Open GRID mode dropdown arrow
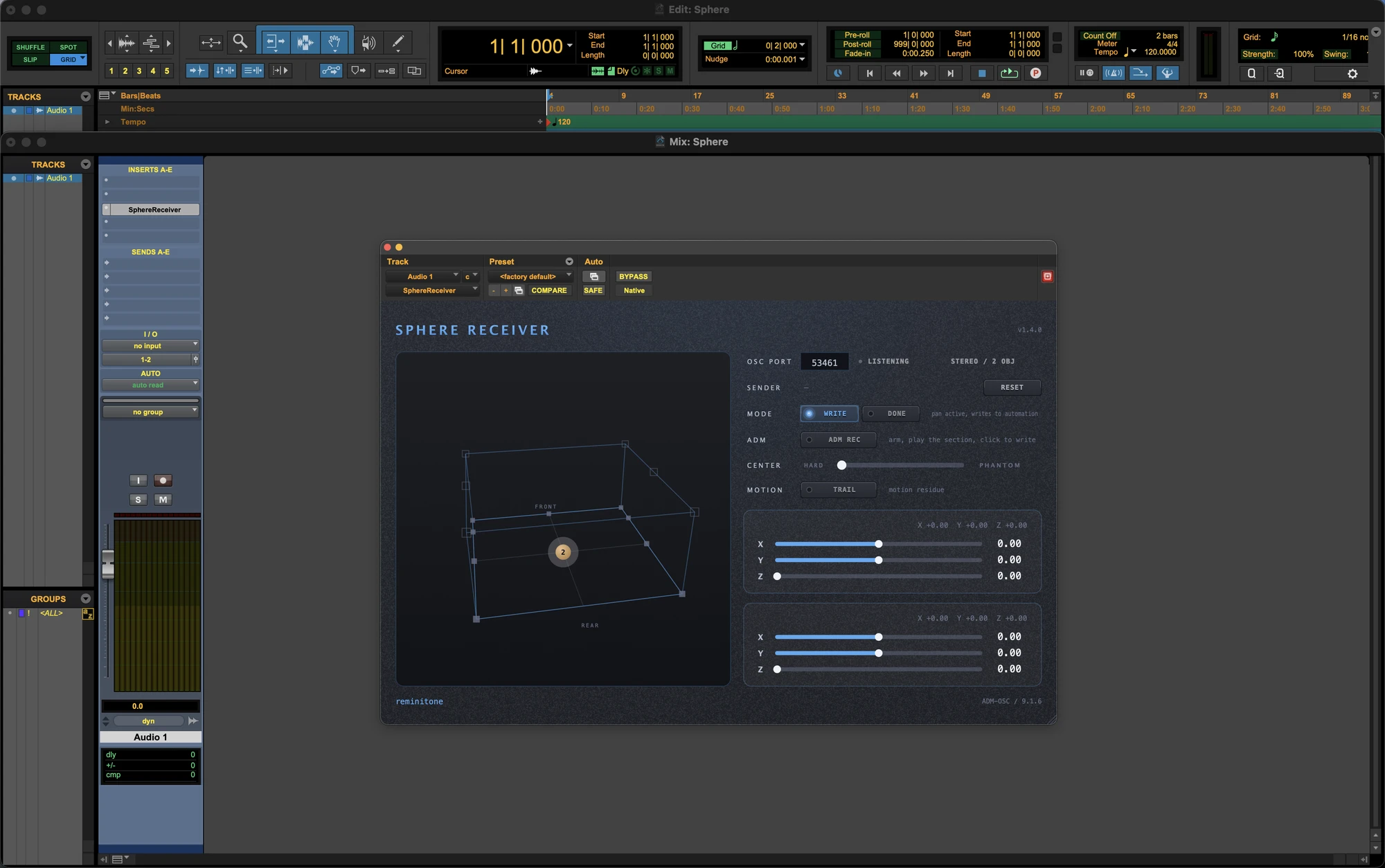The width and height of the screenshot is (1385, 868). pos(83,59)
